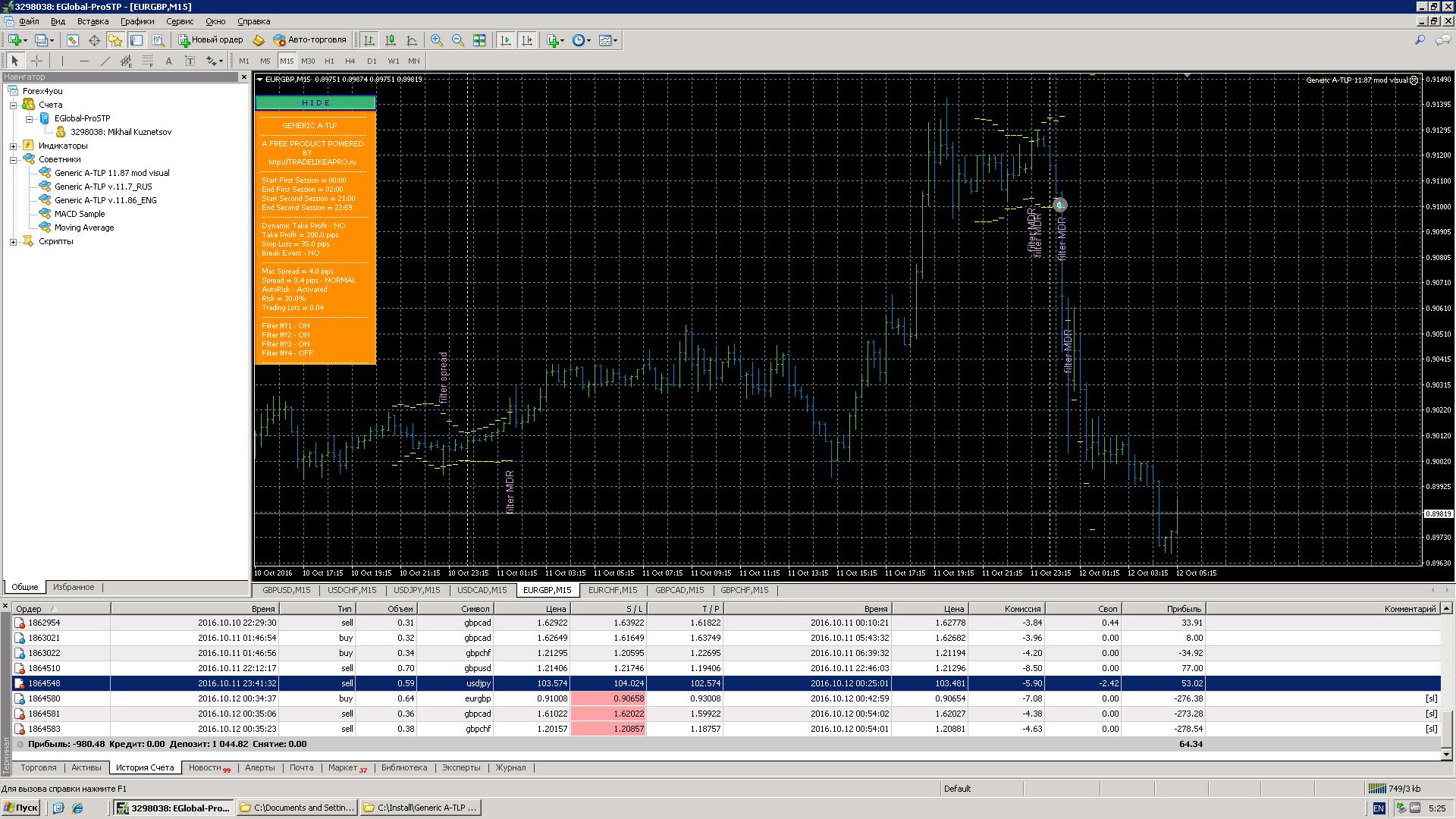Select the Trendline drawing tool
Image resolution: width=1456 pixels, height=819 pixels.
105,61
